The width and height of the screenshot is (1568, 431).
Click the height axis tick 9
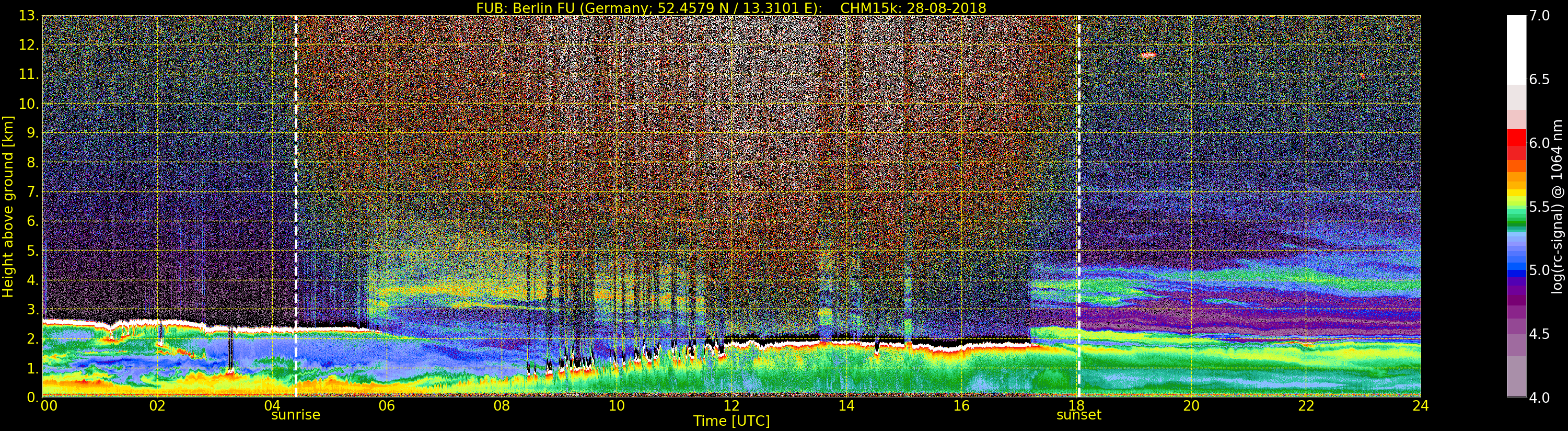(33, 133)
